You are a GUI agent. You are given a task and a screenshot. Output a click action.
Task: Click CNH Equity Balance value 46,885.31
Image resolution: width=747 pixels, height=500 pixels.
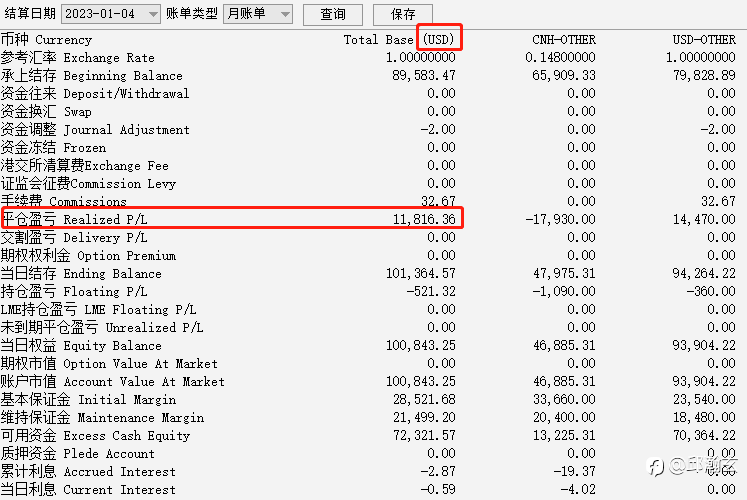pos(564,345)
